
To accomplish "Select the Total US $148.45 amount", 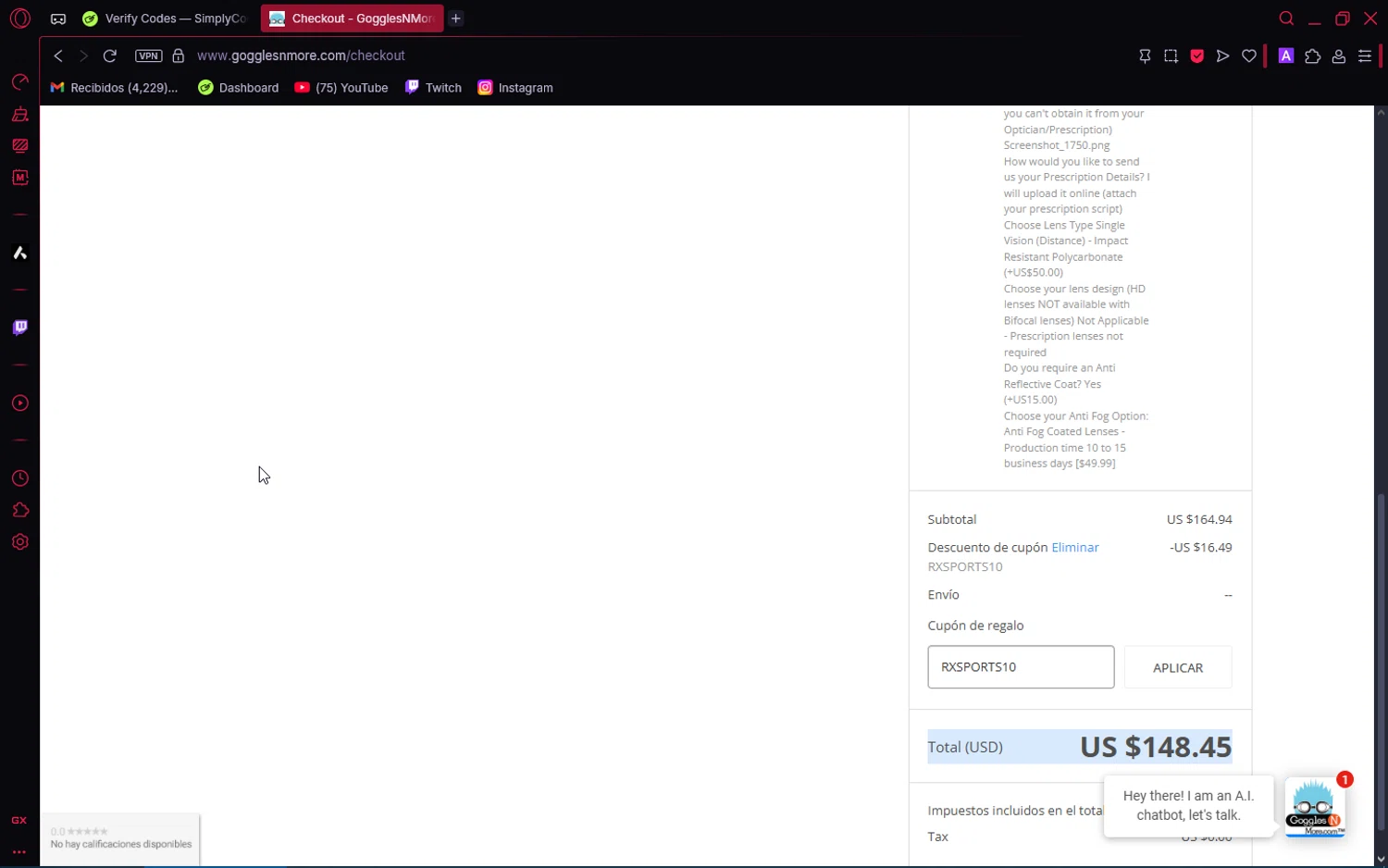I will [x=1156, y=747].
